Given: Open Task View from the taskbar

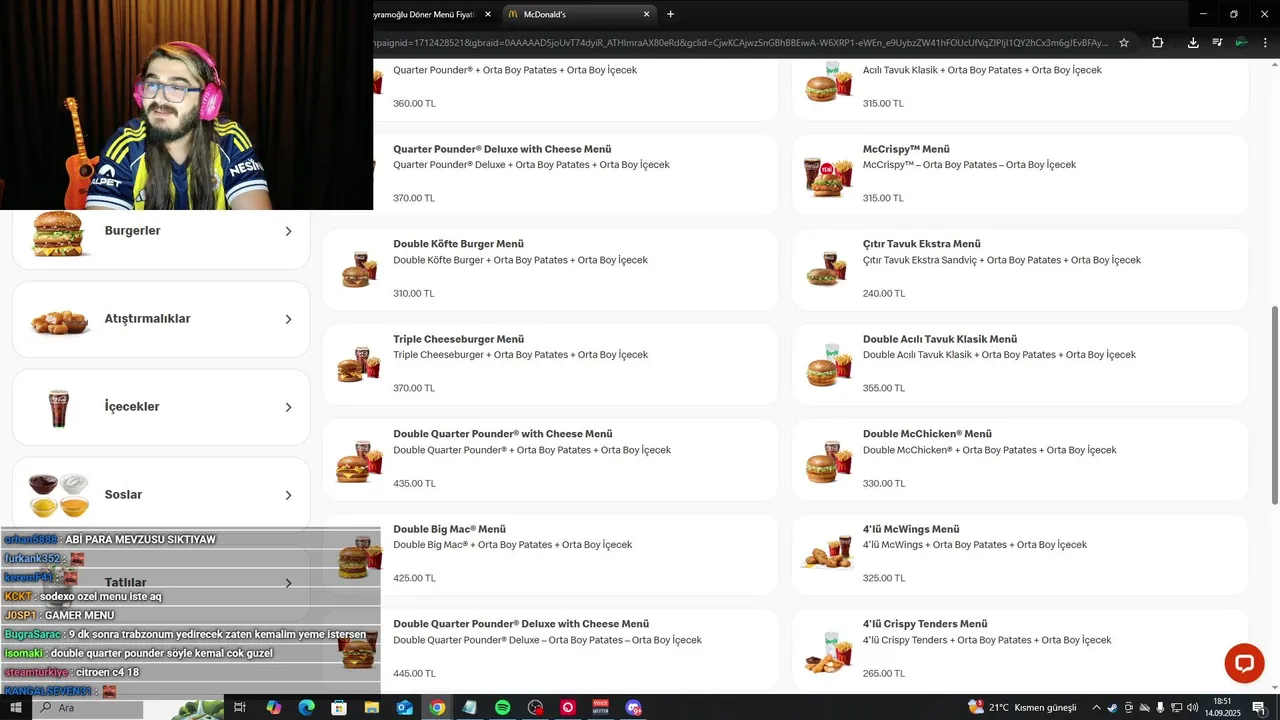Looking at the screenshot, I should (240, 707).
